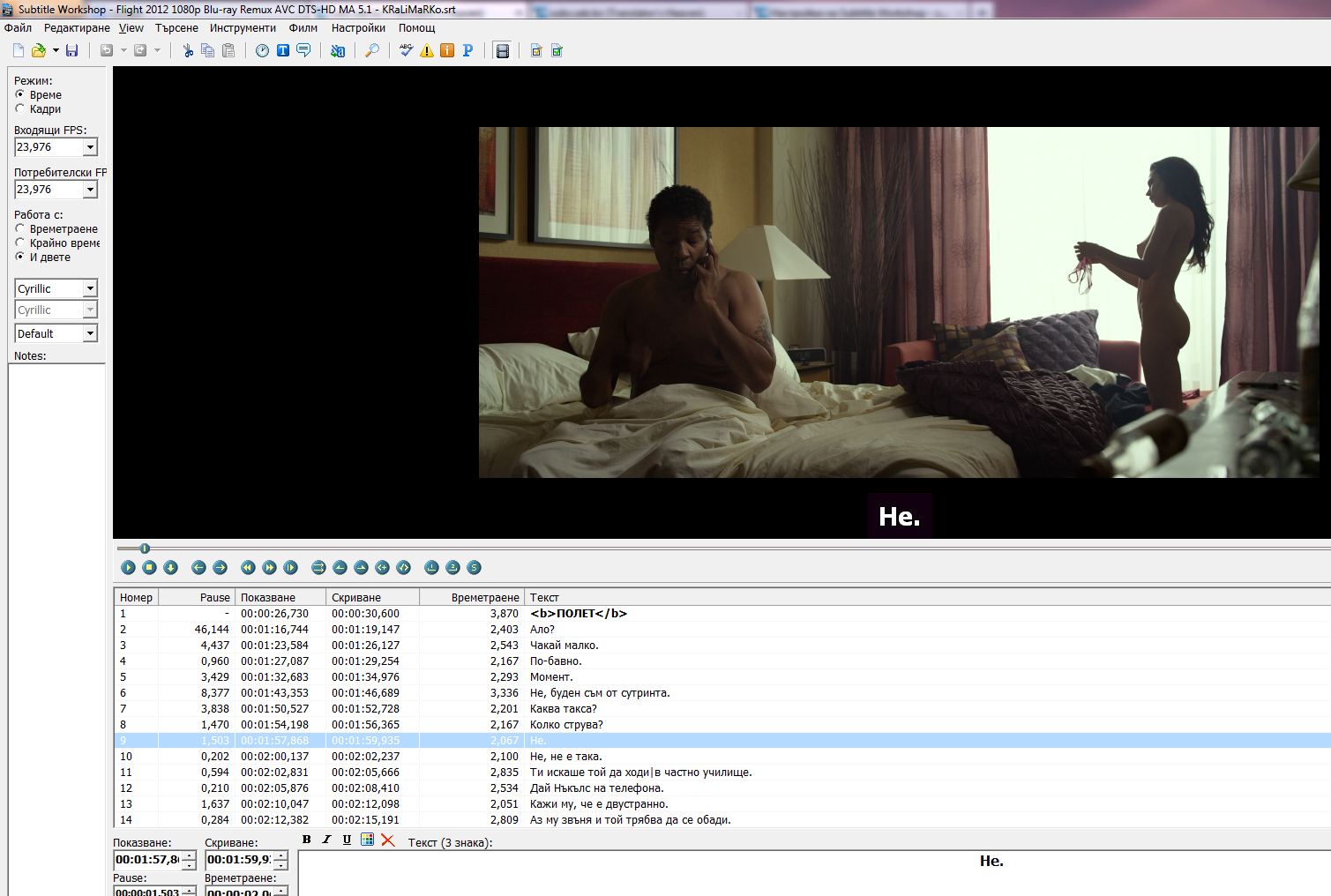Open the subtitle color picker swatch
This screenshot has width=1331, height=896.
tap(368, 840)
